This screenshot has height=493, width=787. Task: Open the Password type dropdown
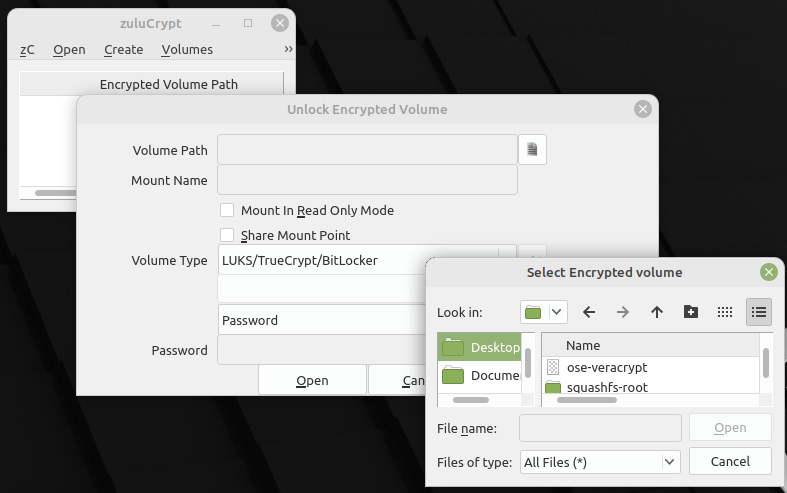click(321, 320)
